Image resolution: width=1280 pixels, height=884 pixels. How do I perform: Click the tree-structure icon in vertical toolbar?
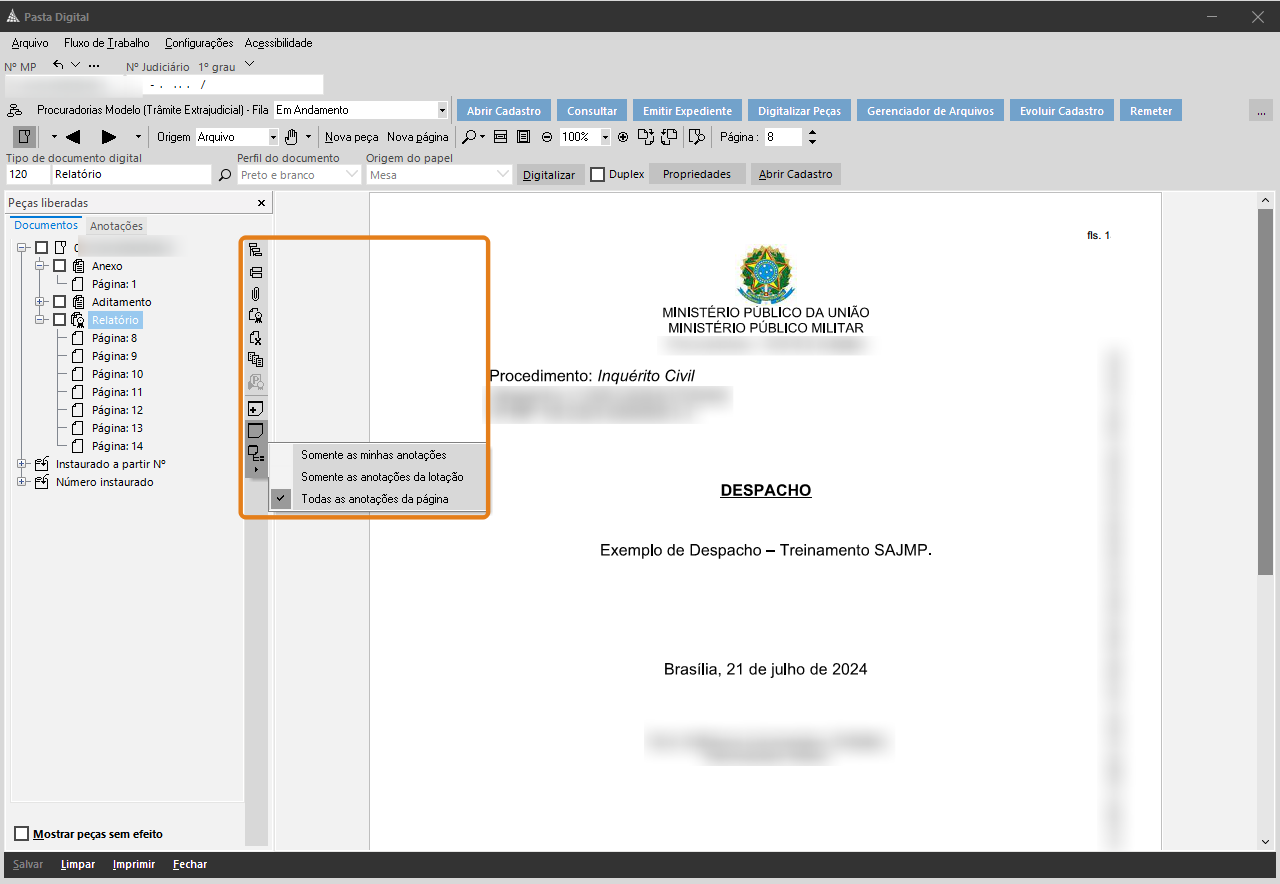255,250
